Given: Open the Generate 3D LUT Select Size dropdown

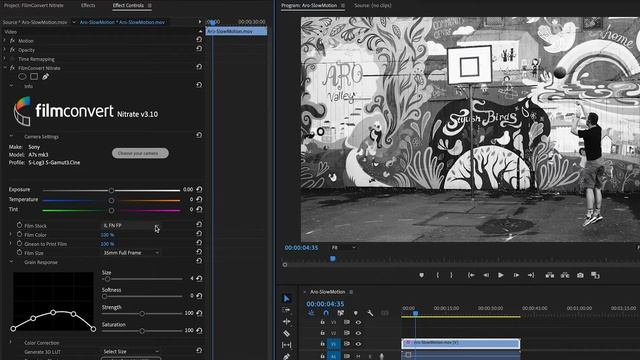Looking at the screenshot, I should (131, 351).
